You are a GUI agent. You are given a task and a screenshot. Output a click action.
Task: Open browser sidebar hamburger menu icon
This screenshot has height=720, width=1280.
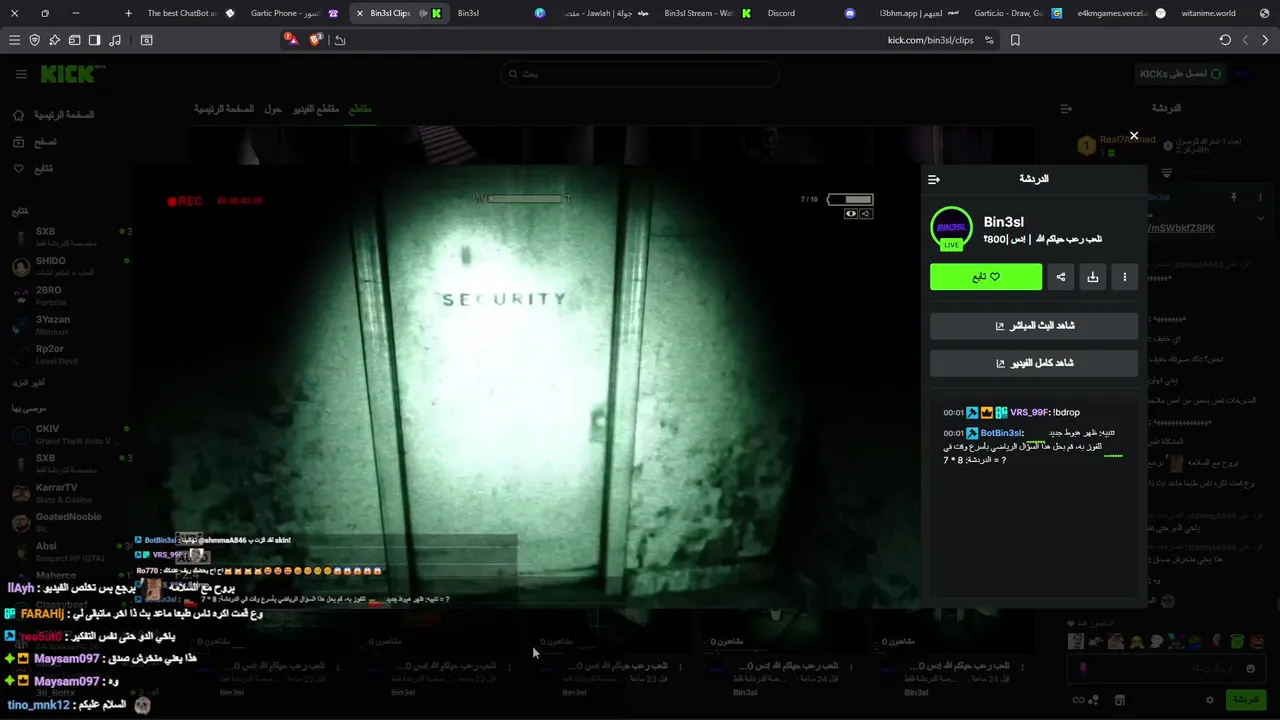(14, 40)
